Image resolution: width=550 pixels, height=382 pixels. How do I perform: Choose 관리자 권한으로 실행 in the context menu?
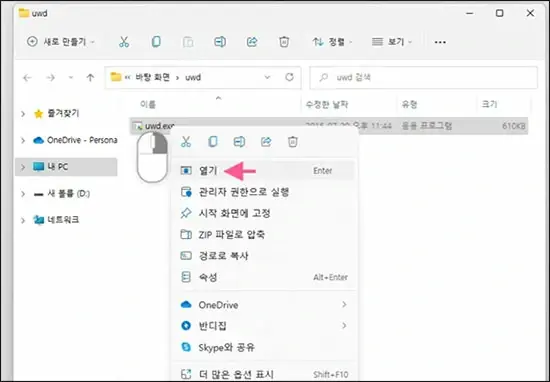pos(264,192)
